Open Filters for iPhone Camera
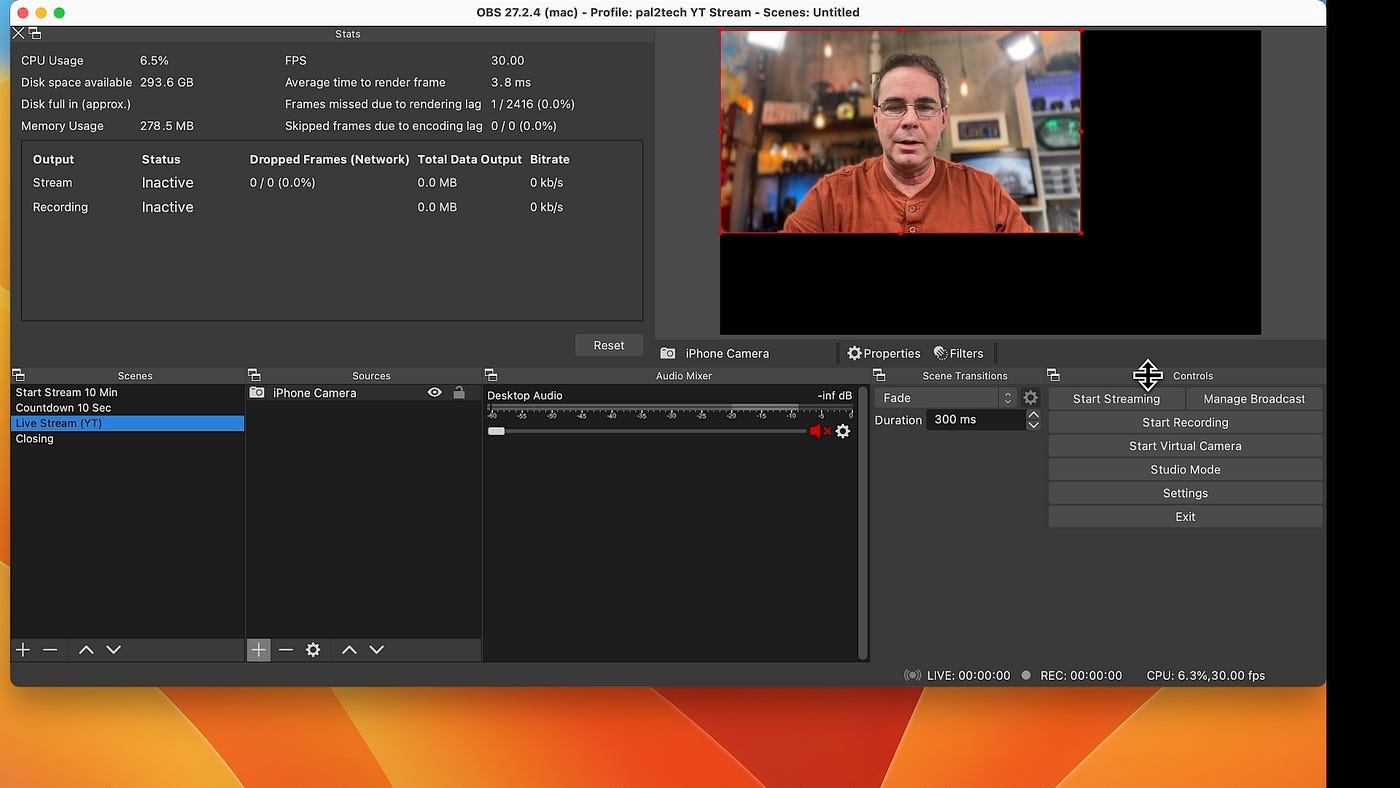 click(x=959, y=353)
